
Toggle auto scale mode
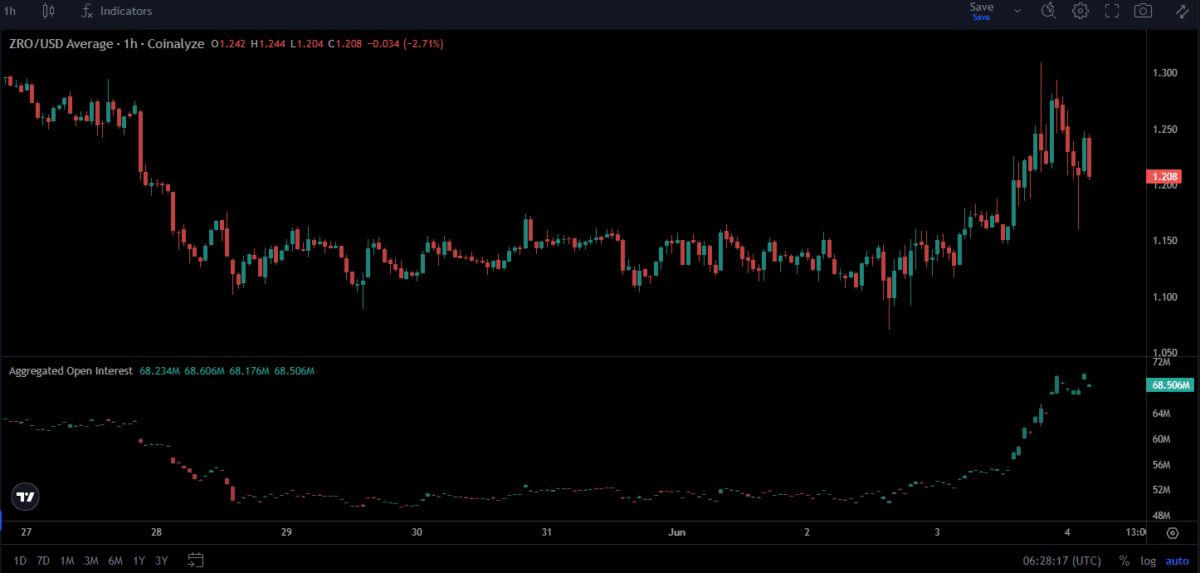click(1176, 560)
